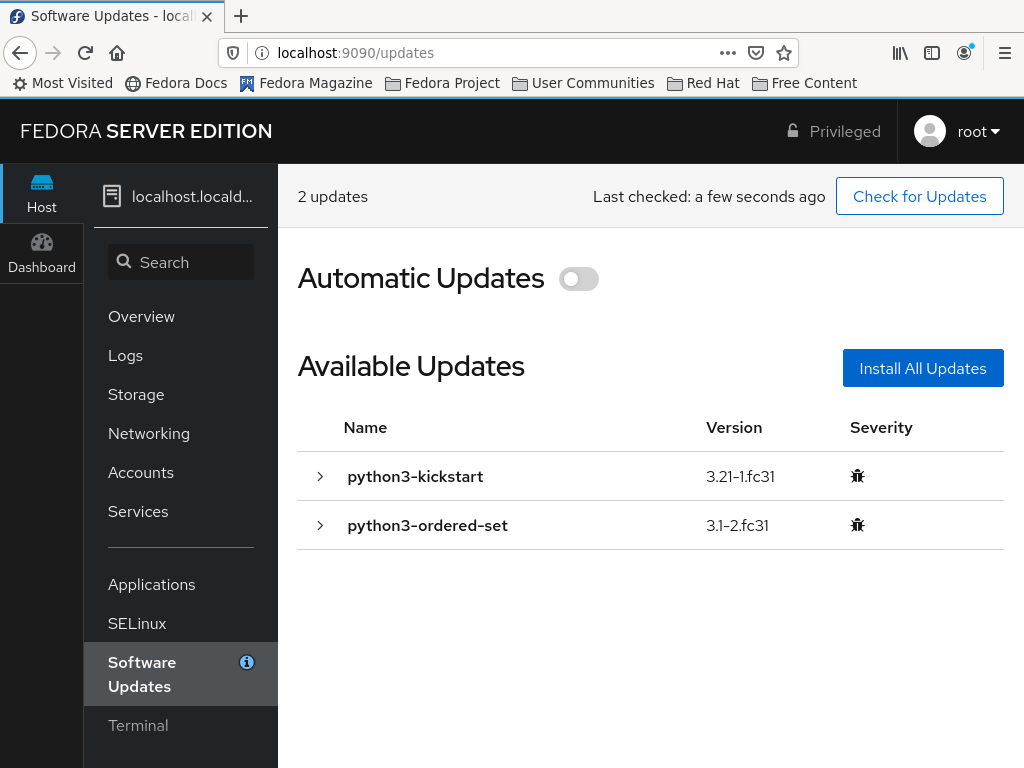
Task: Open the Fedora Docs bookmark
Action: pos(176,83)
